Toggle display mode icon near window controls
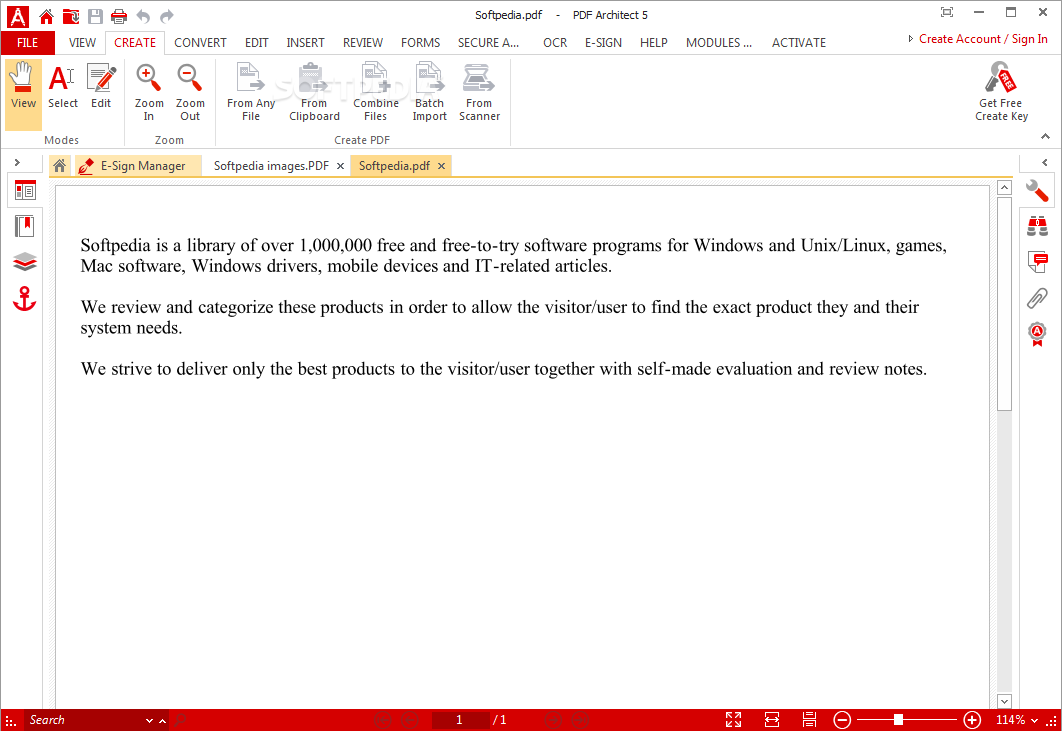This screenshot has height=731, width=1062. point(947,12)
